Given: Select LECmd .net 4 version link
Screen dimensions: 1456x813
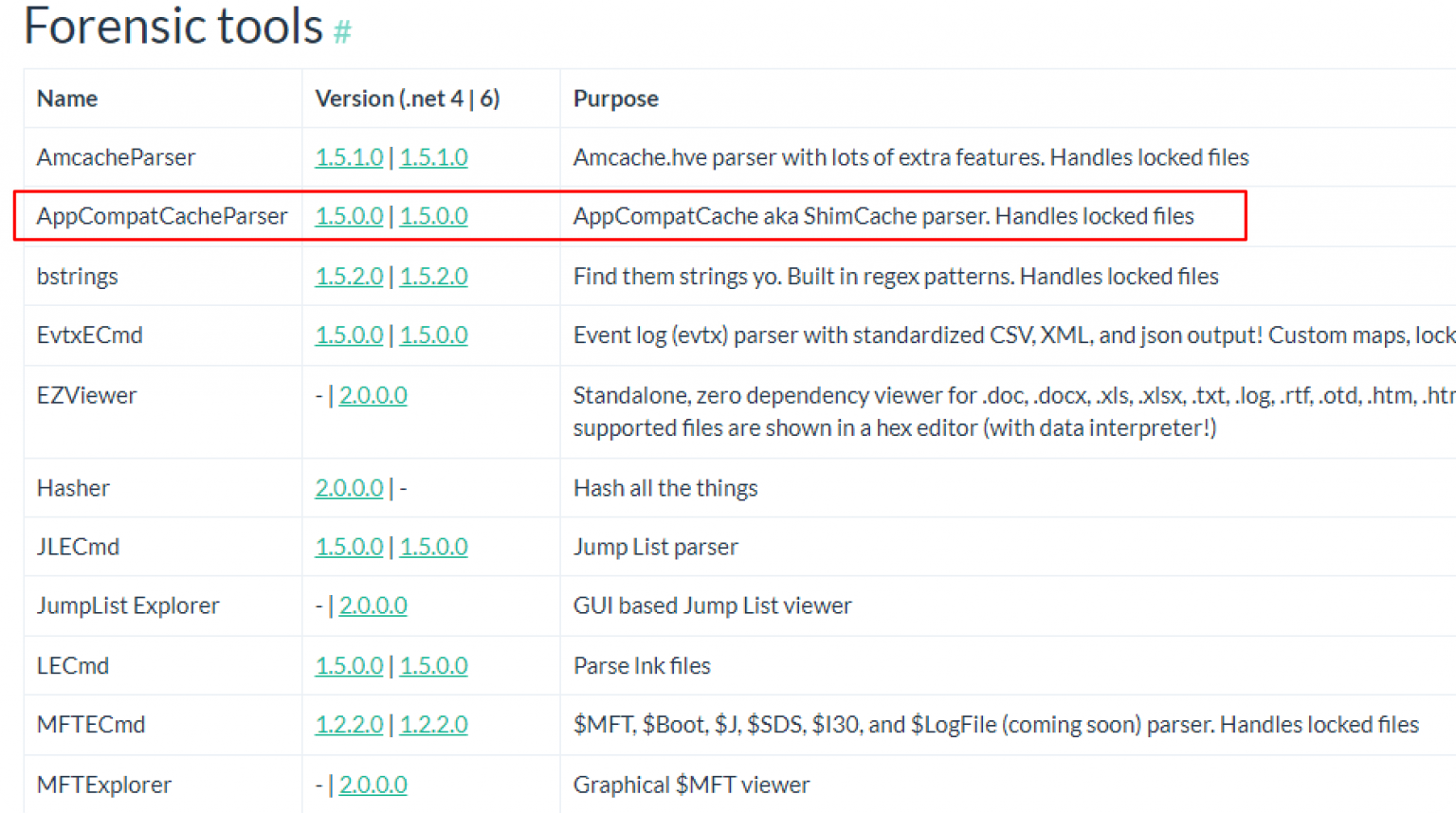Looking at the screenshot, I should coord(349,665).
